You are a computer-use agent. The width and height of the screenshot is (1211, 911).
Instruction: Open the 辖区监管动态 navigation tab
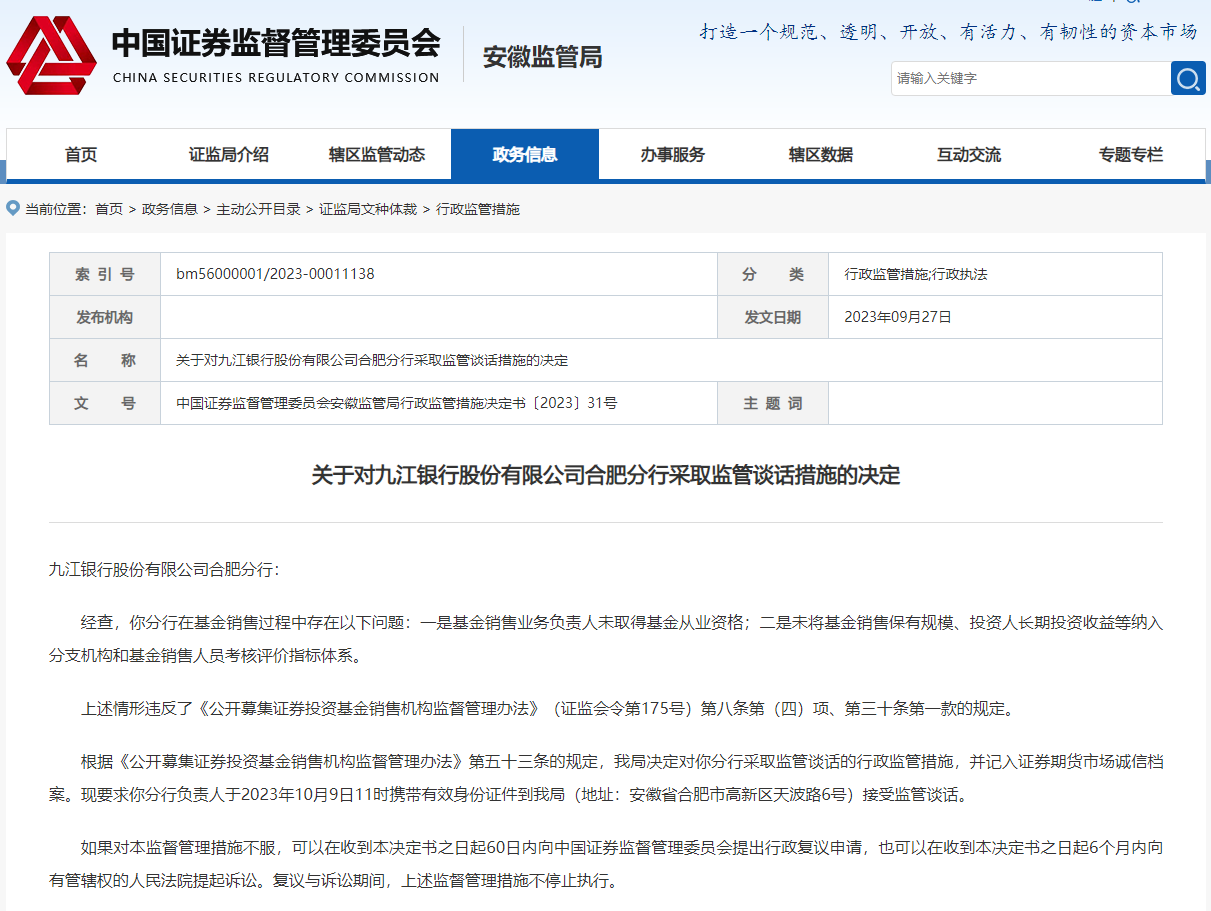(377, 154)
